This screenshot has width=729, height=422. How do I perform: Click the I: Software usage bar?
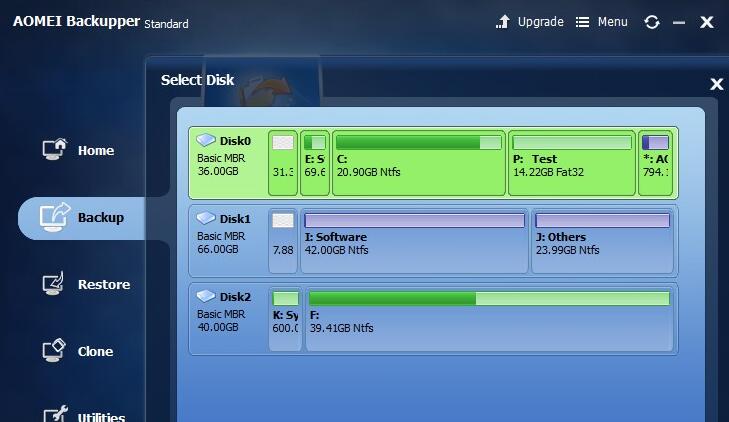414,220
